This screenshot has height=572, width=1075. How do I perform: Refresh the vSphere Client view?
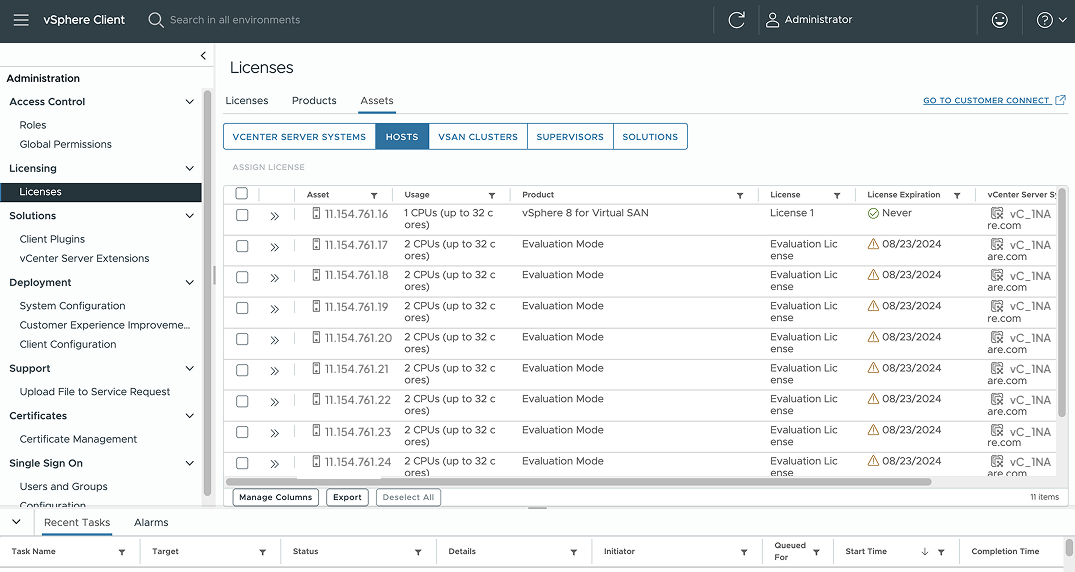pos(736,20)
